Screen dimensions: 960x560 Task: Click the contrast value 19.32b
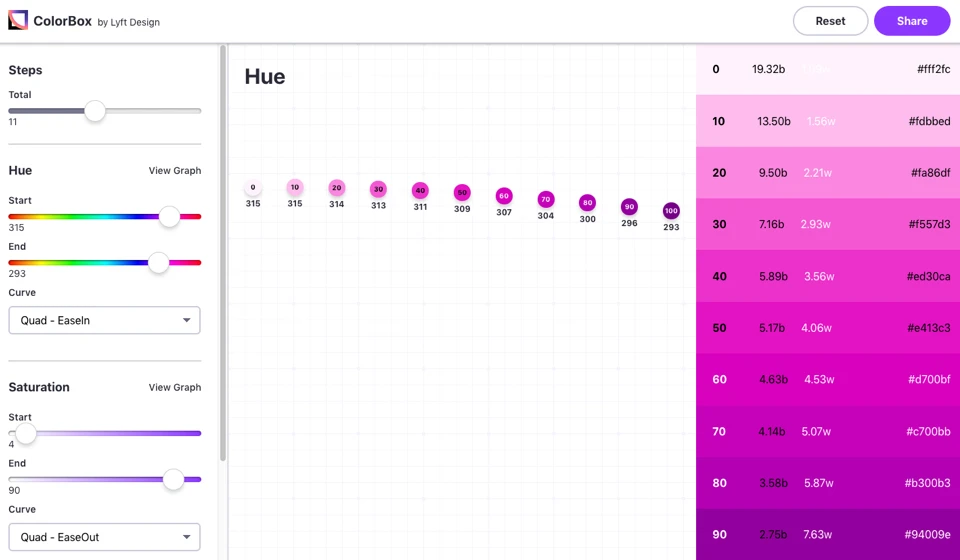[768, 69]
